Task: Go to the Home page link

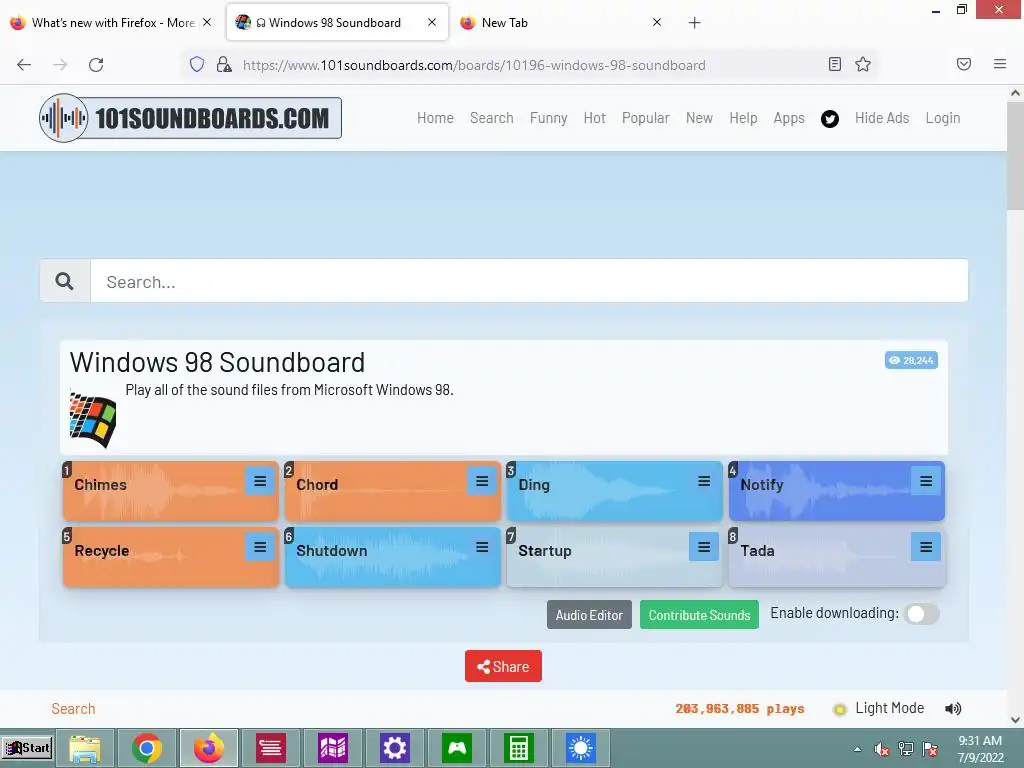Action: pos(435,118)
